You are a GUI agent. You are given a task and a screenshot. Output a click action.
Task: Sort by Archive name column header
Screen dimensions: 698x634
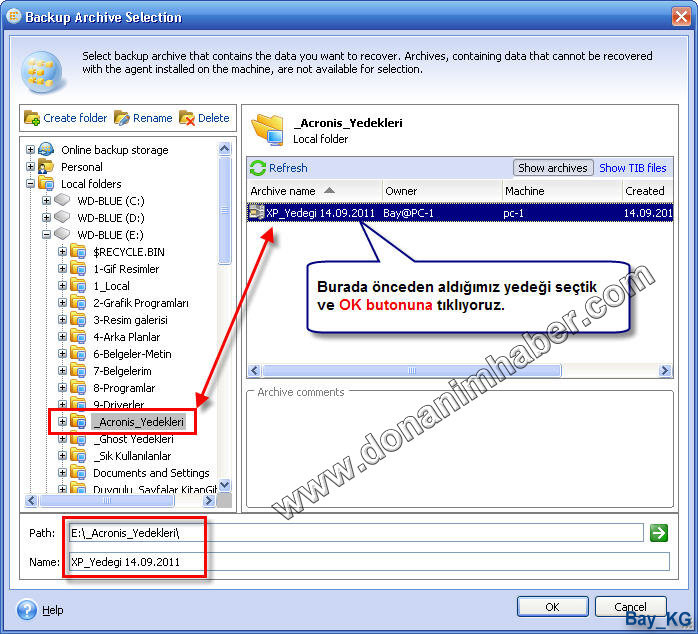click(314, 191)
